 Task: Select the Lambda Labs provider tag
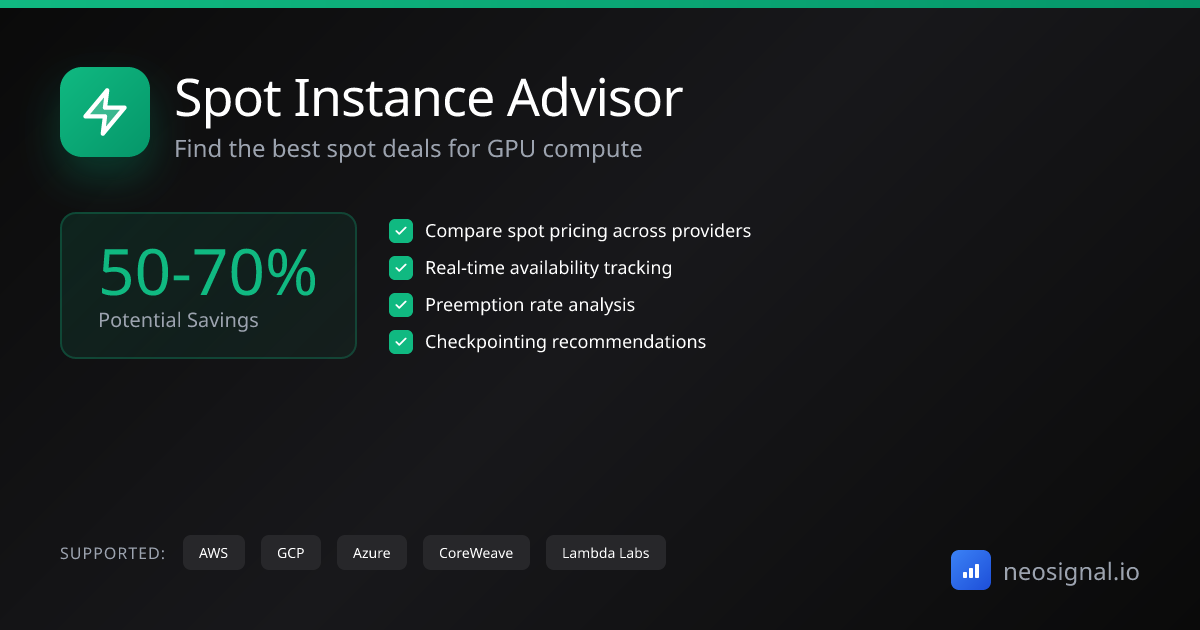(606, 553)
